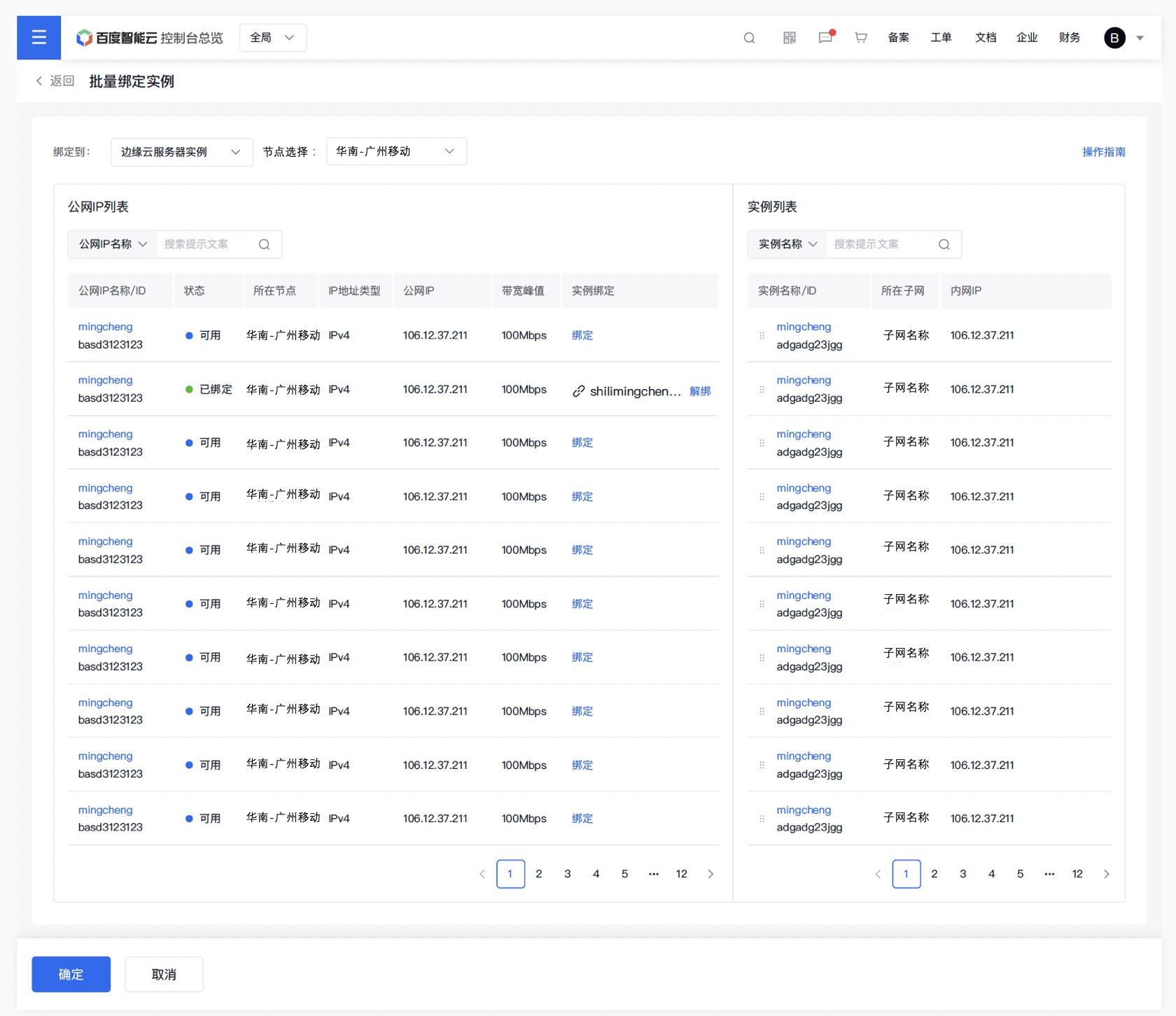
Task: Open mingcheng in the 已绑定 row
Action: click(106, 380)
